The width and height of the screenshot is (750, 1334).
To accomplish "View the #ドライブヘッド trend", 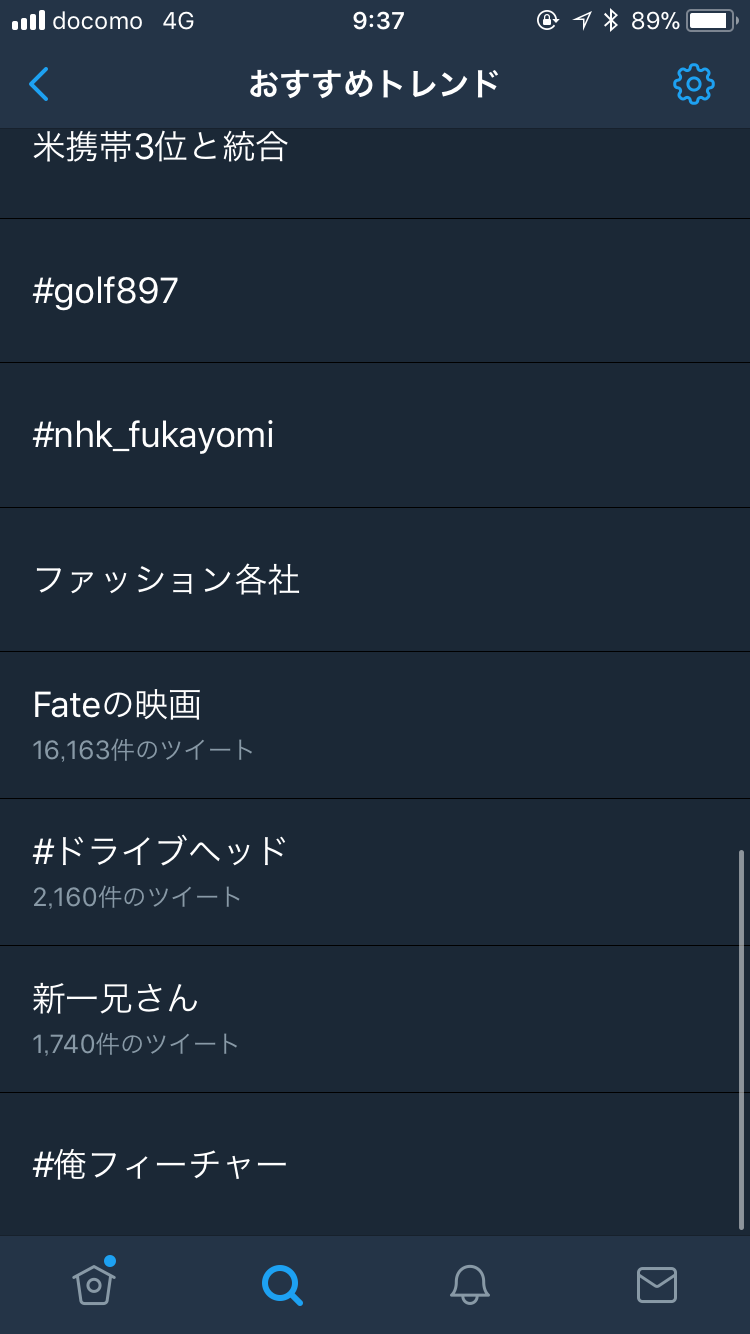I will 160,851.
